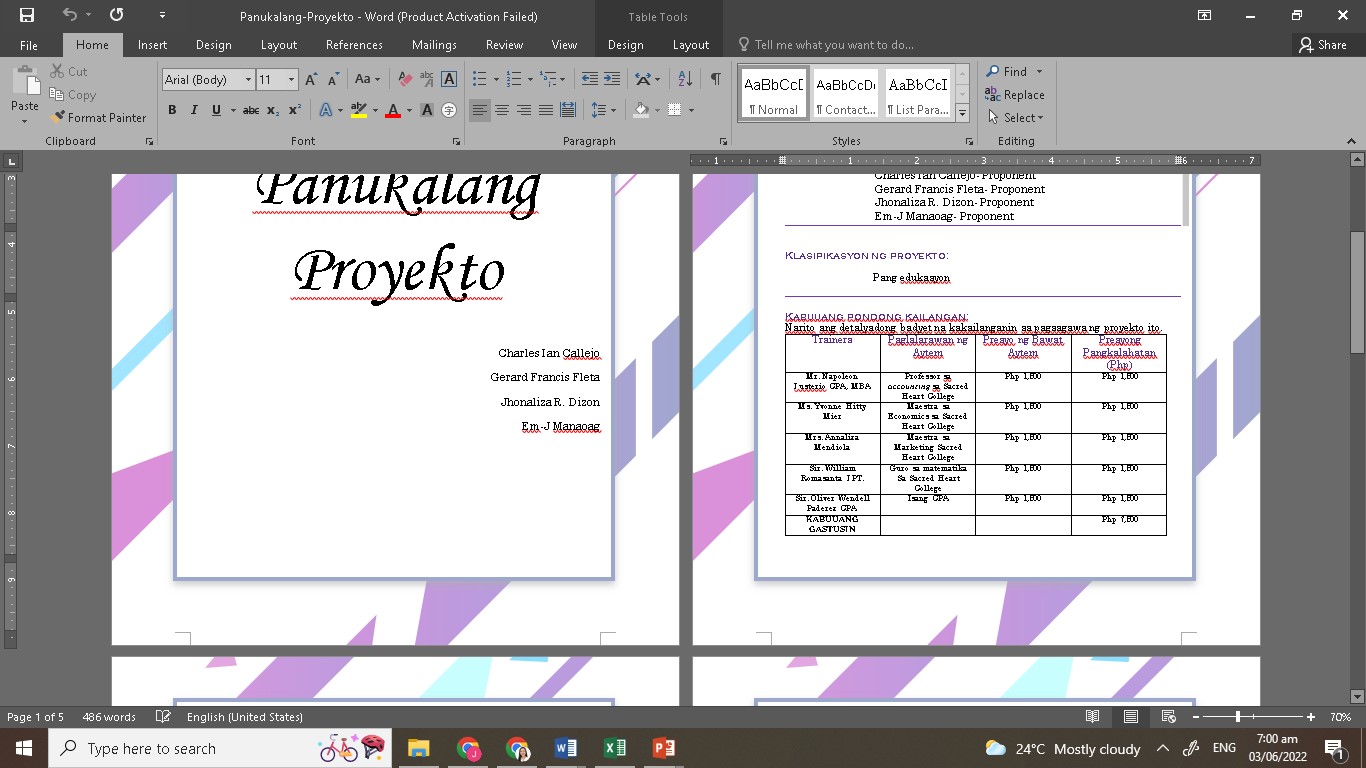
Task: Clear all formatting with the eraser icon
Action: 405,79
